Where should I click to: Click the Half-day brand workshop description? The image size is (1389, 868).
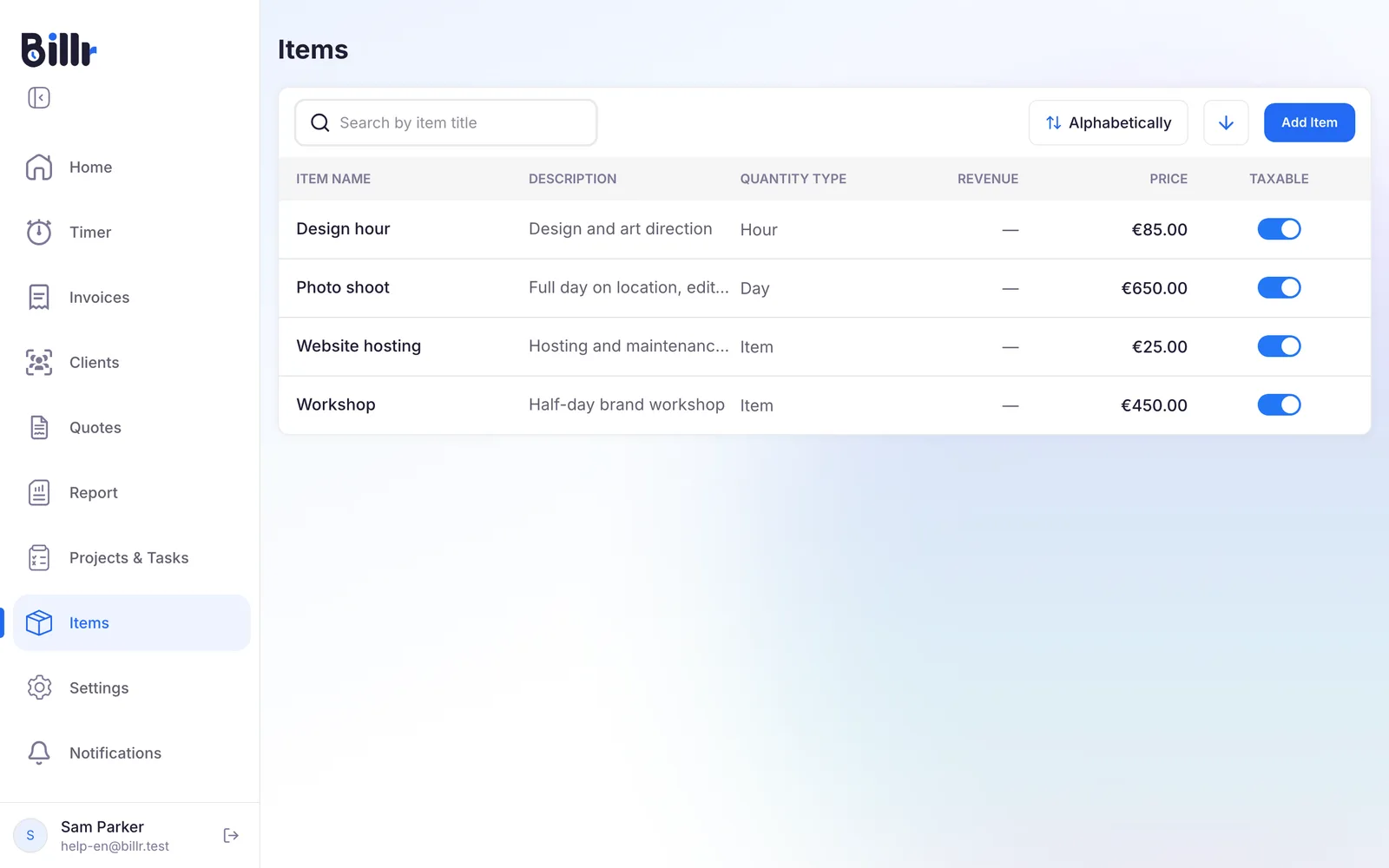coord(627,404)
